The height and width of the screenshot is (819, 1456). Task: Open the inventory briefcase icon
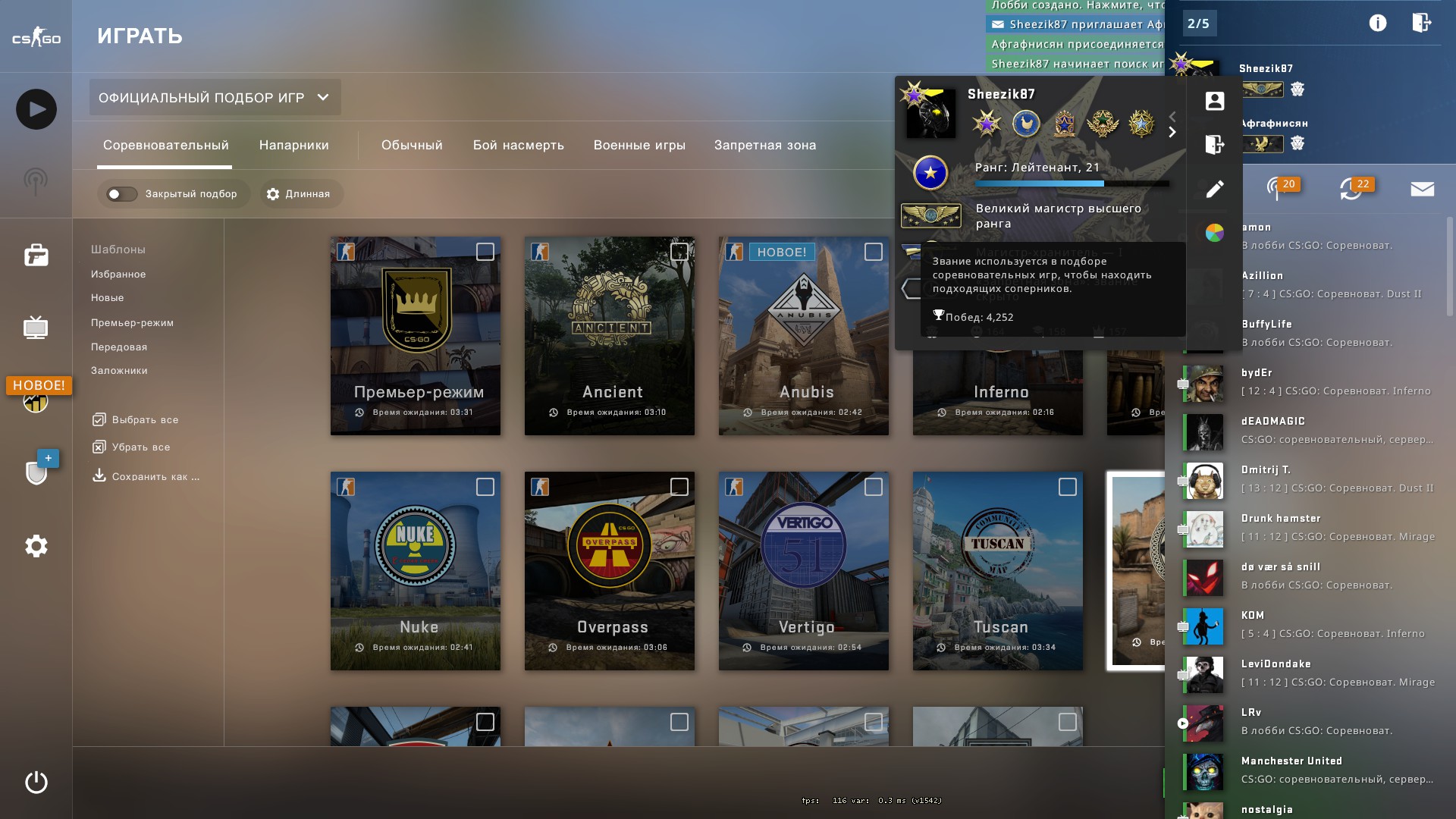tap(36, 256)
